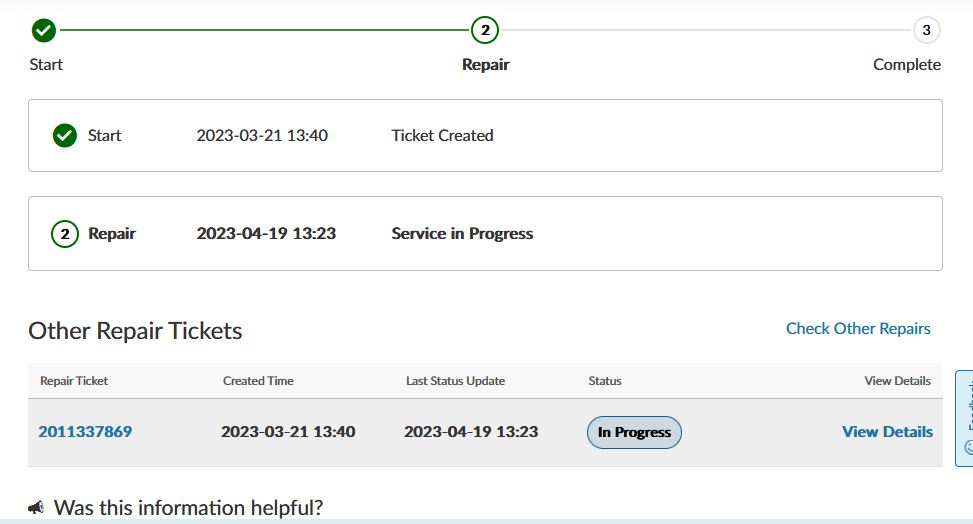Open repair ticket 2011337869

85,432
